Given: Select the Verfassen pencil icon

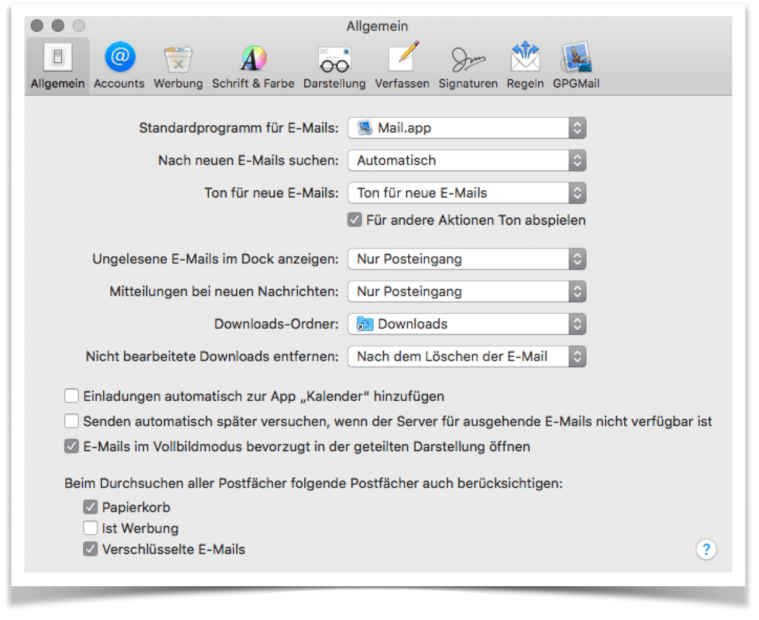Looking at the screenshot, I should point(403,57).
